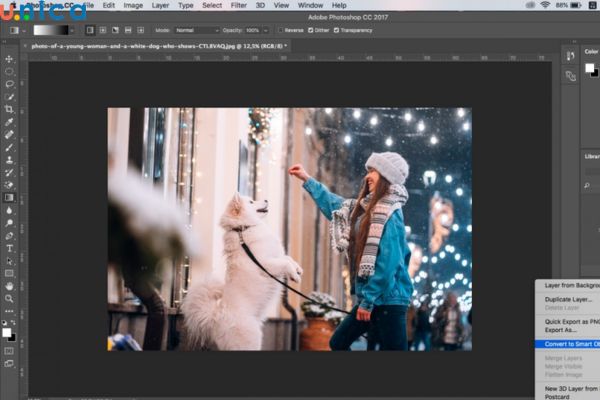Select the Dodge tool

pos(9,223)
